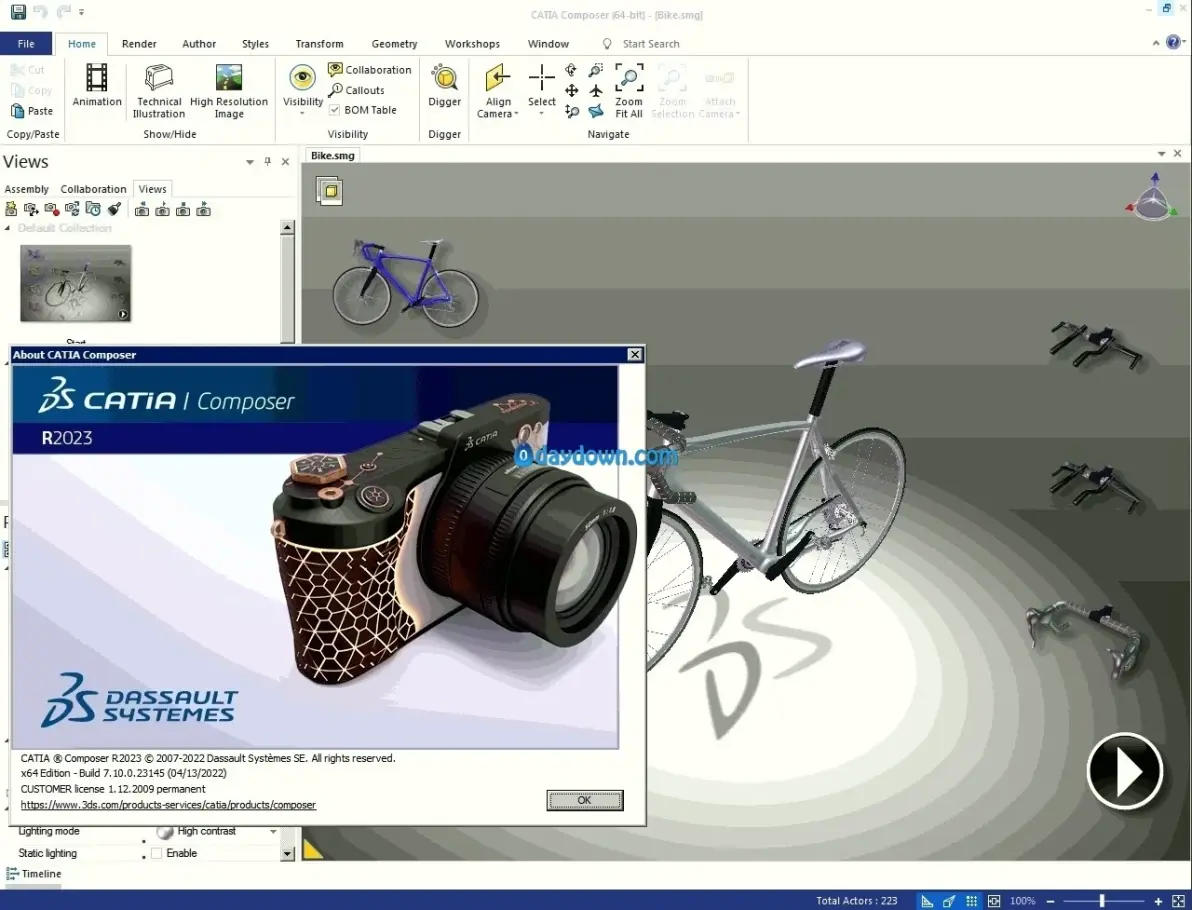Activate the vertical zoom navigation icon
This screenshot has width=1192, height=910.
pyautogui.click(x=572, y=112)
